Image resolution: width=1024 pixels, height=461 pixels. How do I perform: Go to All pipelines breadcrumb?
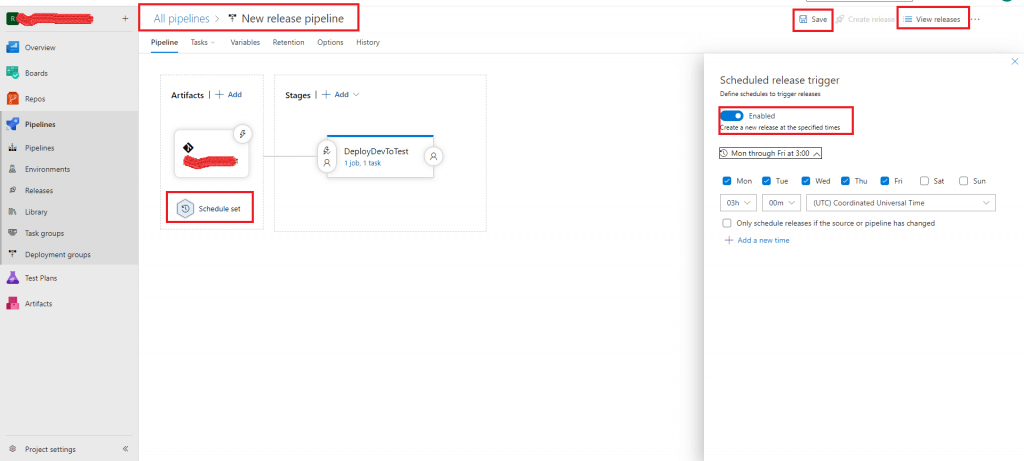pyautogui.click(x=182, y=18)
